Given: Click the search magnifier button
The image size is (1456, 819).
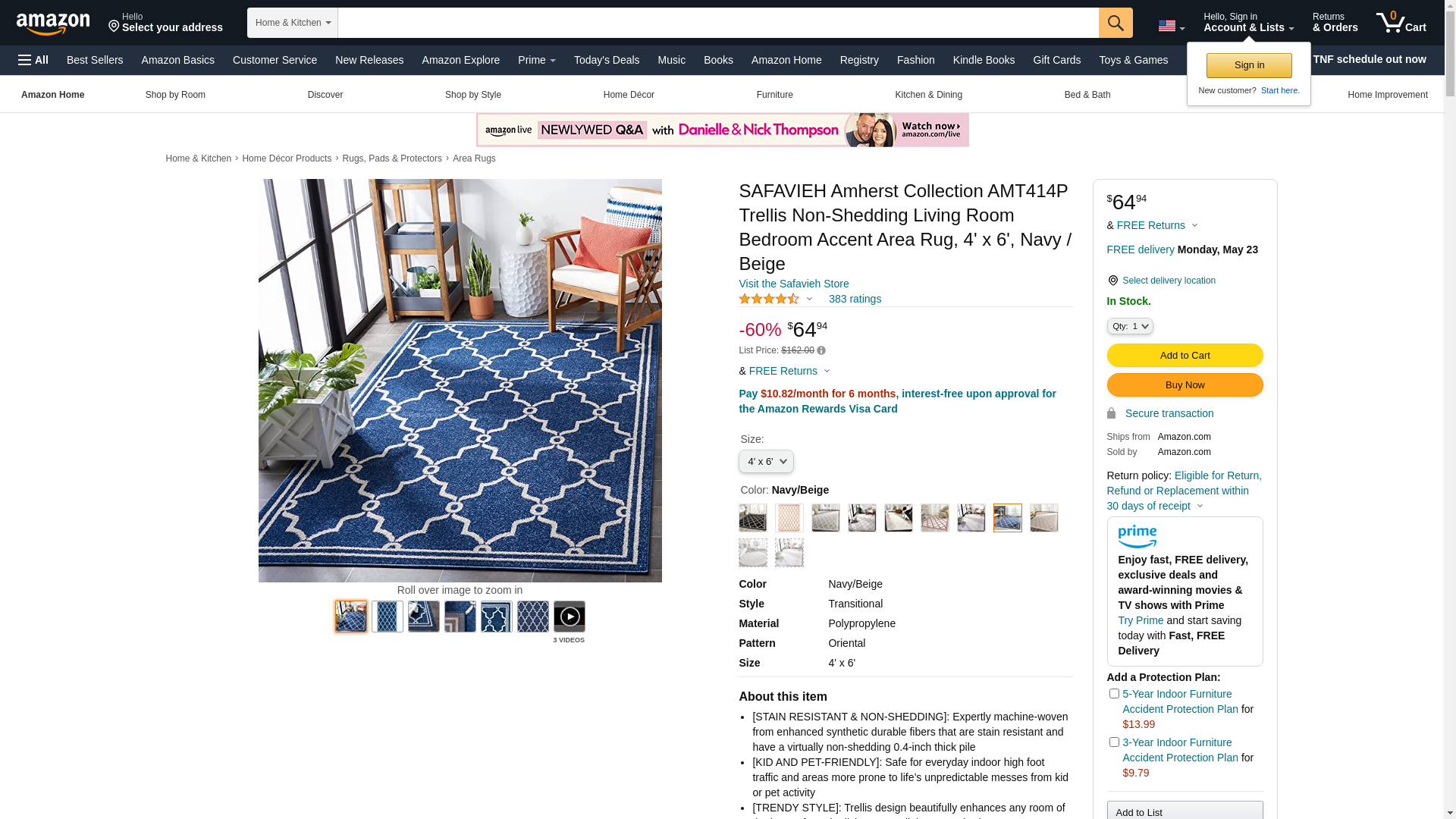Looking at the screenshot, I should click(x=1115, y=23).
